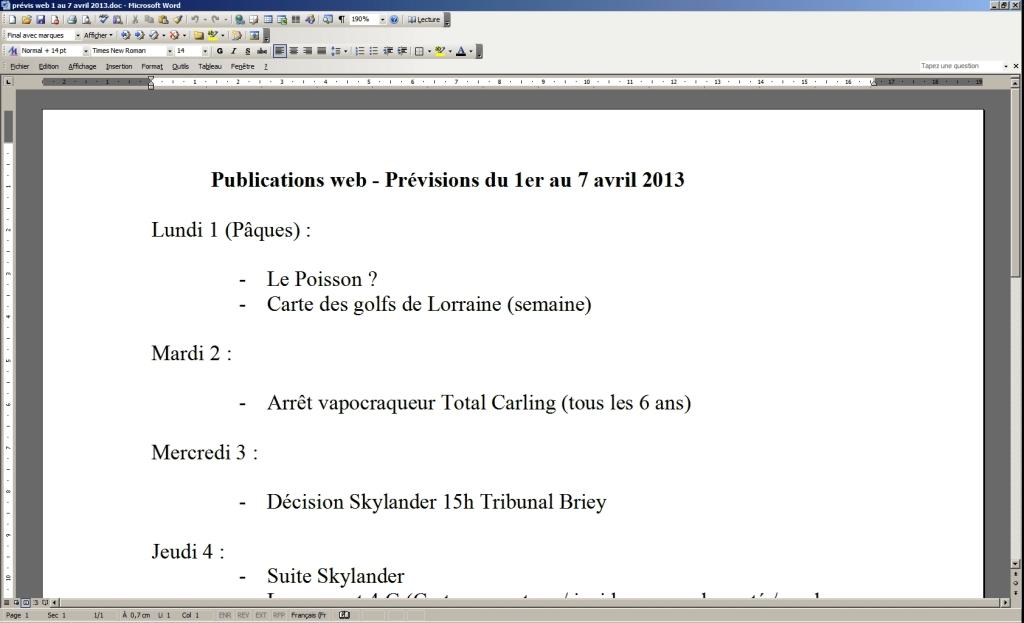Apply a numbered list

(x=360, y=51)
